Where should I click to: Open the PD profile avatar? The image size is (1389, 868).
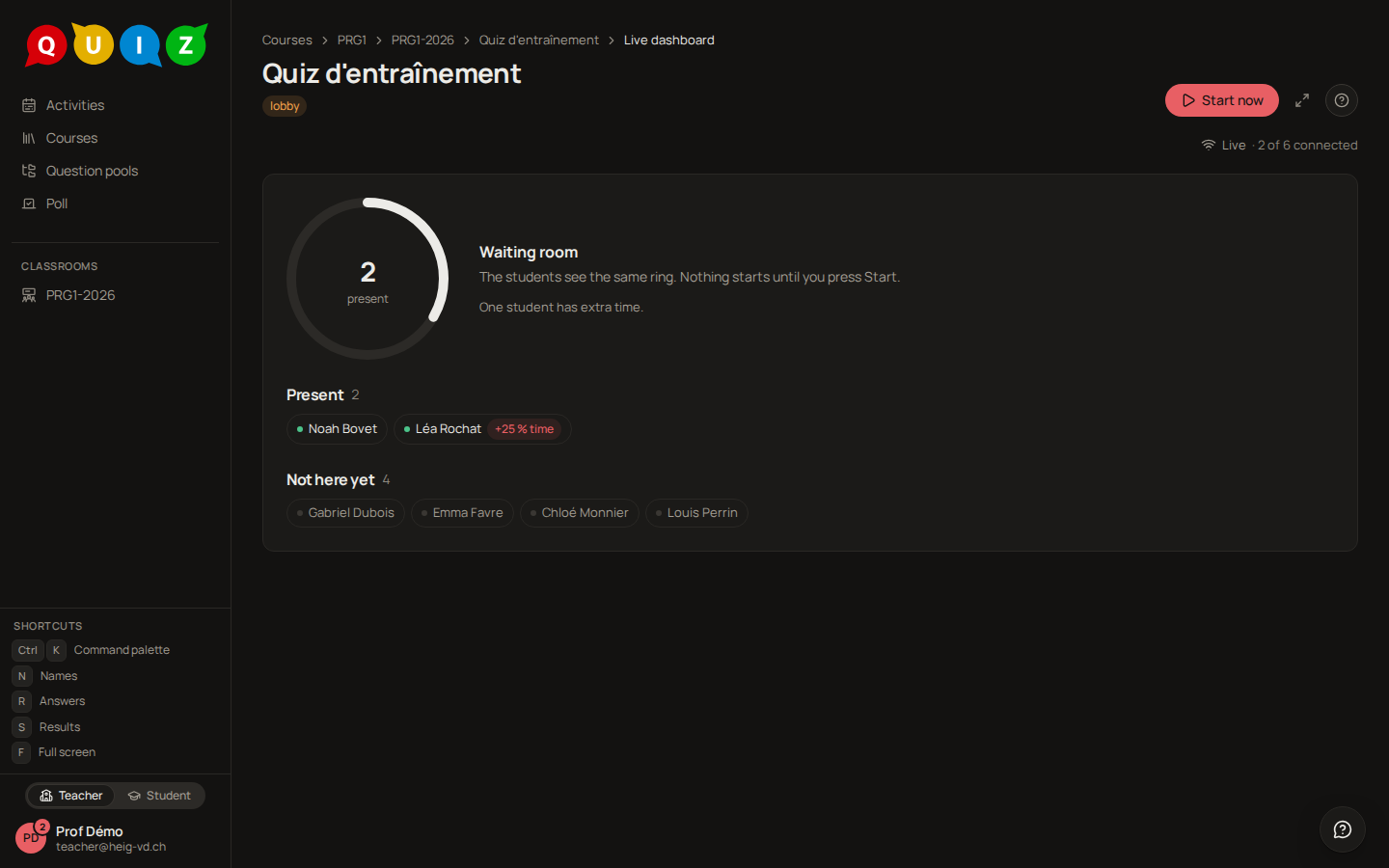(x=31, y=838)
